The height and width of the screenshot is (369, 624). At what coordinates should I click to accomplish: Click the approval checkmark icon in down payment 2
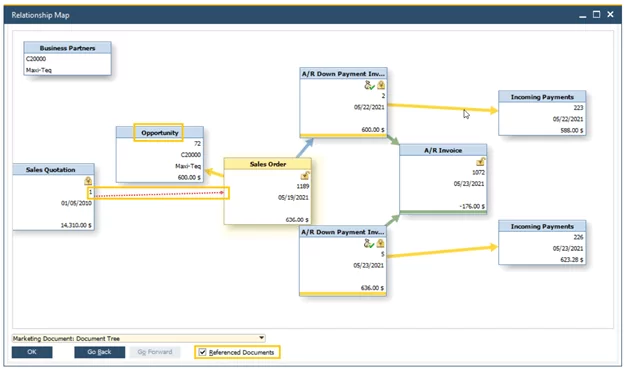tap(369, 85)
